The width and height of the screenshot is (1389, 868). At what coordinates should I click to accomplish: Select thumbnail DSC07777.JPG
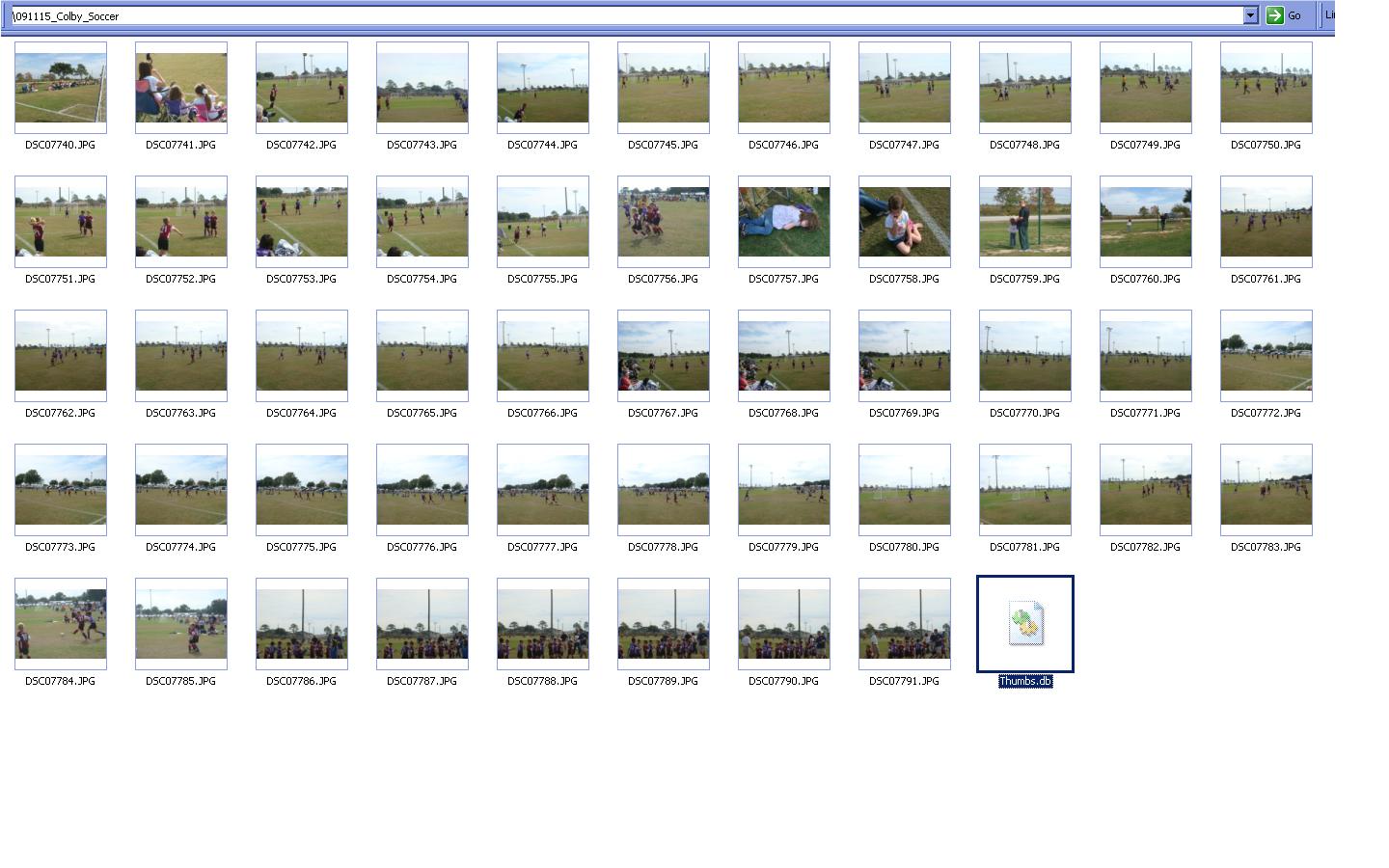(x=543, y=490)
